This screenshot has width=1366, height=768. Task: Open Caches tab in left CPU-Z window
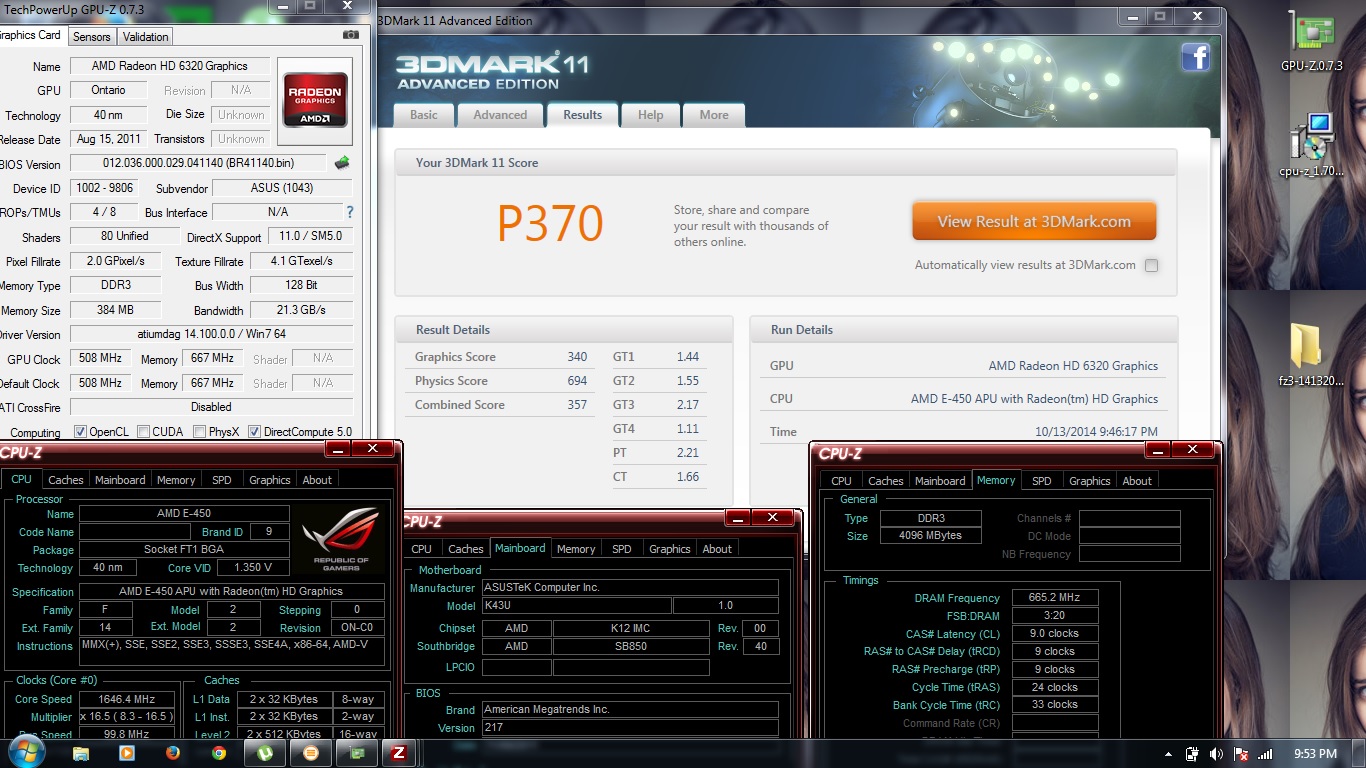(x=66, y=480)
